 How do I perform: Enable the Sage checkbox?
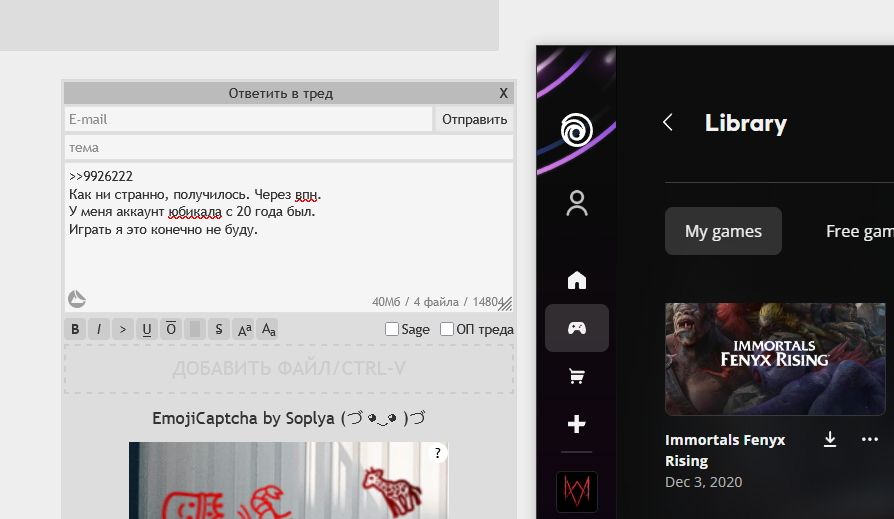392,329
